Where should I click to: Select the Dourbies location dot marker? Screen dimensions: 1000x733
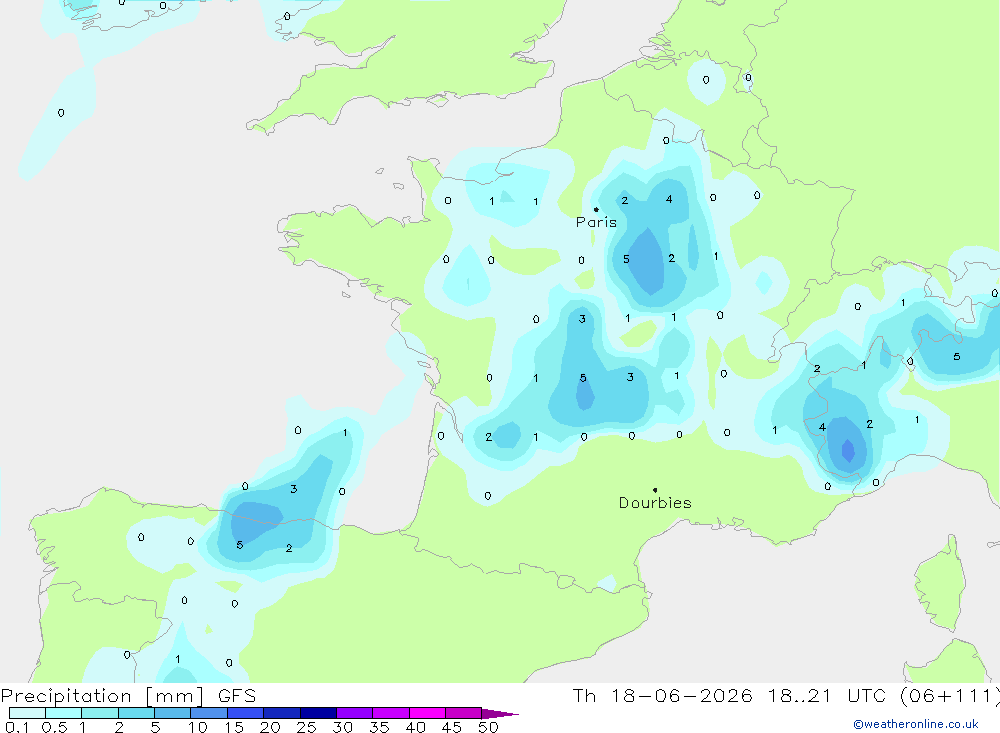tap(655, 490)
